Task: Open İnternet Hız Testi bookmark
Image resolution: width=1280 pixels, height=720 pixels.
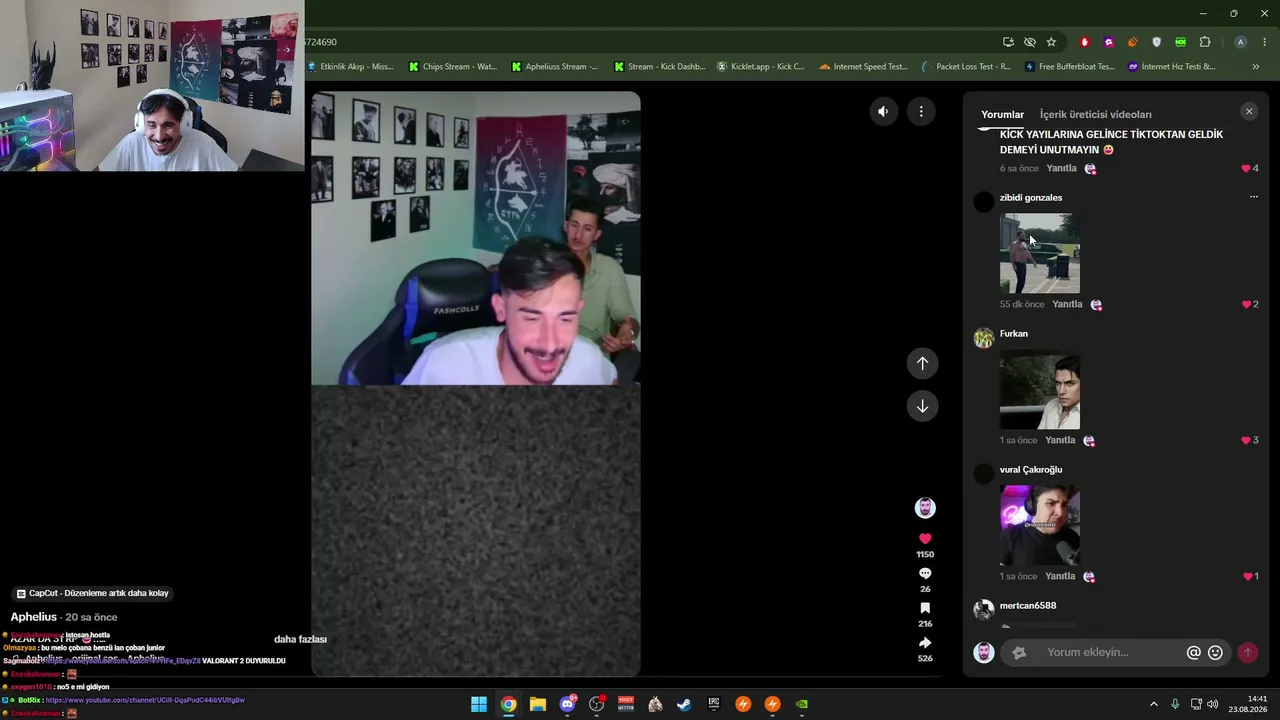Action: click(x=1172, y=67)
